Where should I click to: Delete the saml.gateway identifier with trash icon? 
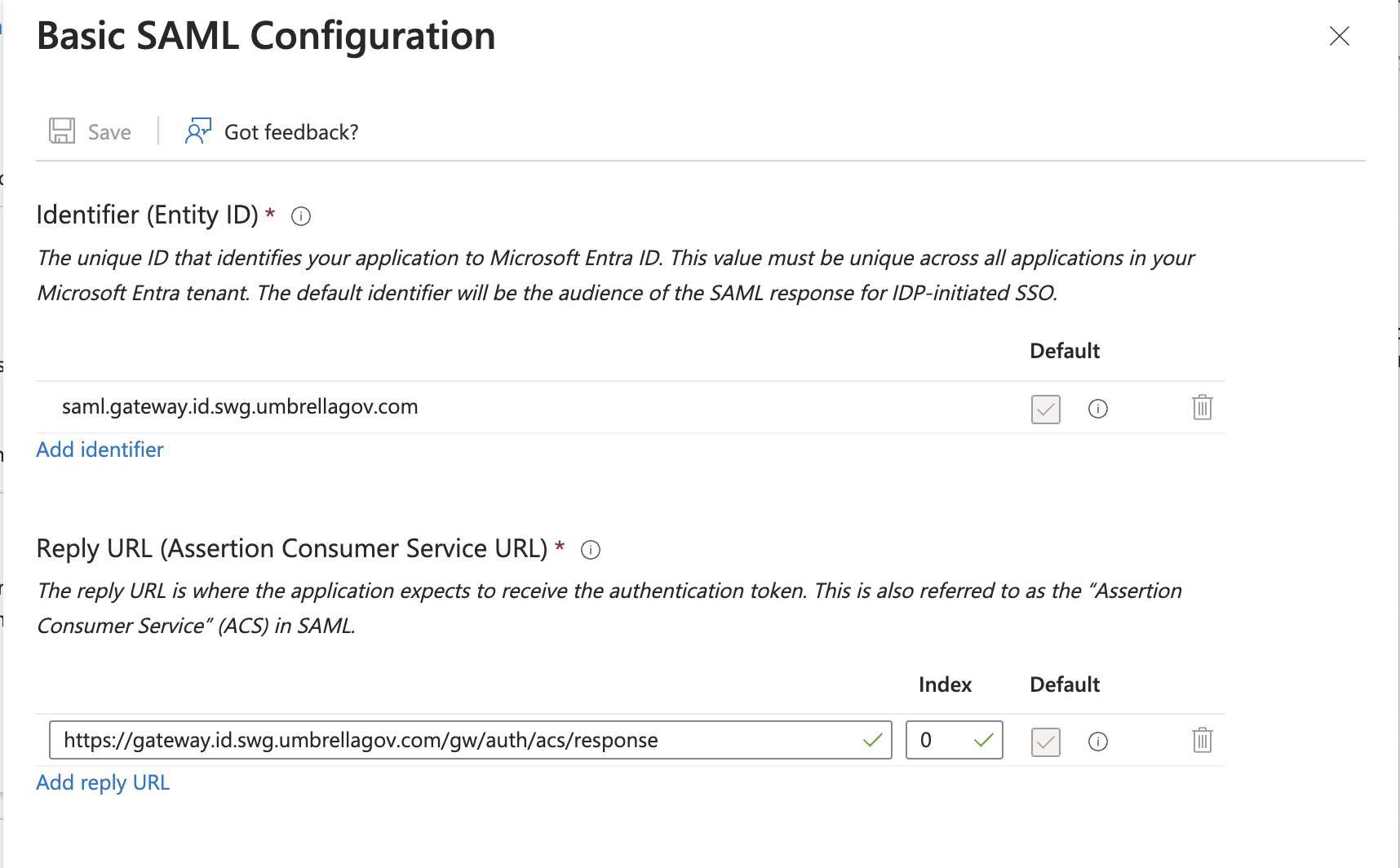click(1203, 407)
